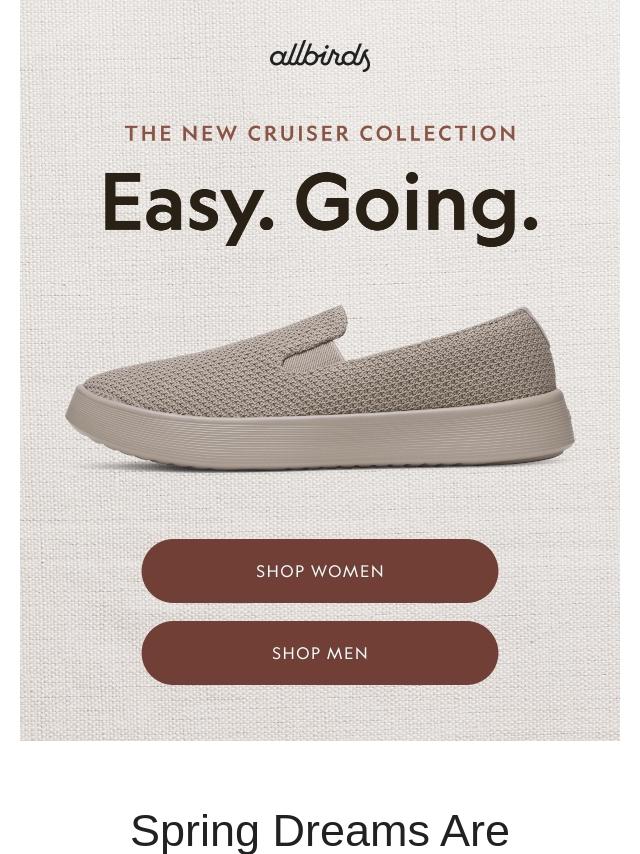Click the toe of the shoe
The image size is (640, 854).
[x=98, y=403]
